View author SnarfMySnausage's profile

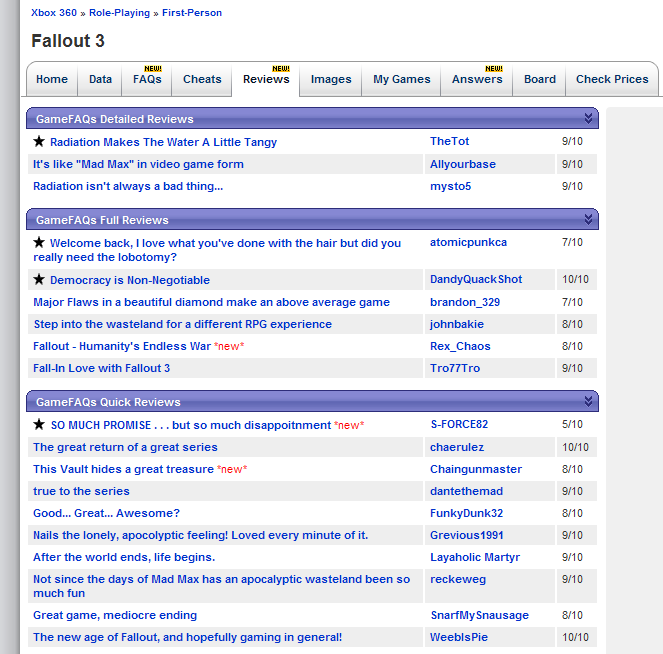[479, 615]
